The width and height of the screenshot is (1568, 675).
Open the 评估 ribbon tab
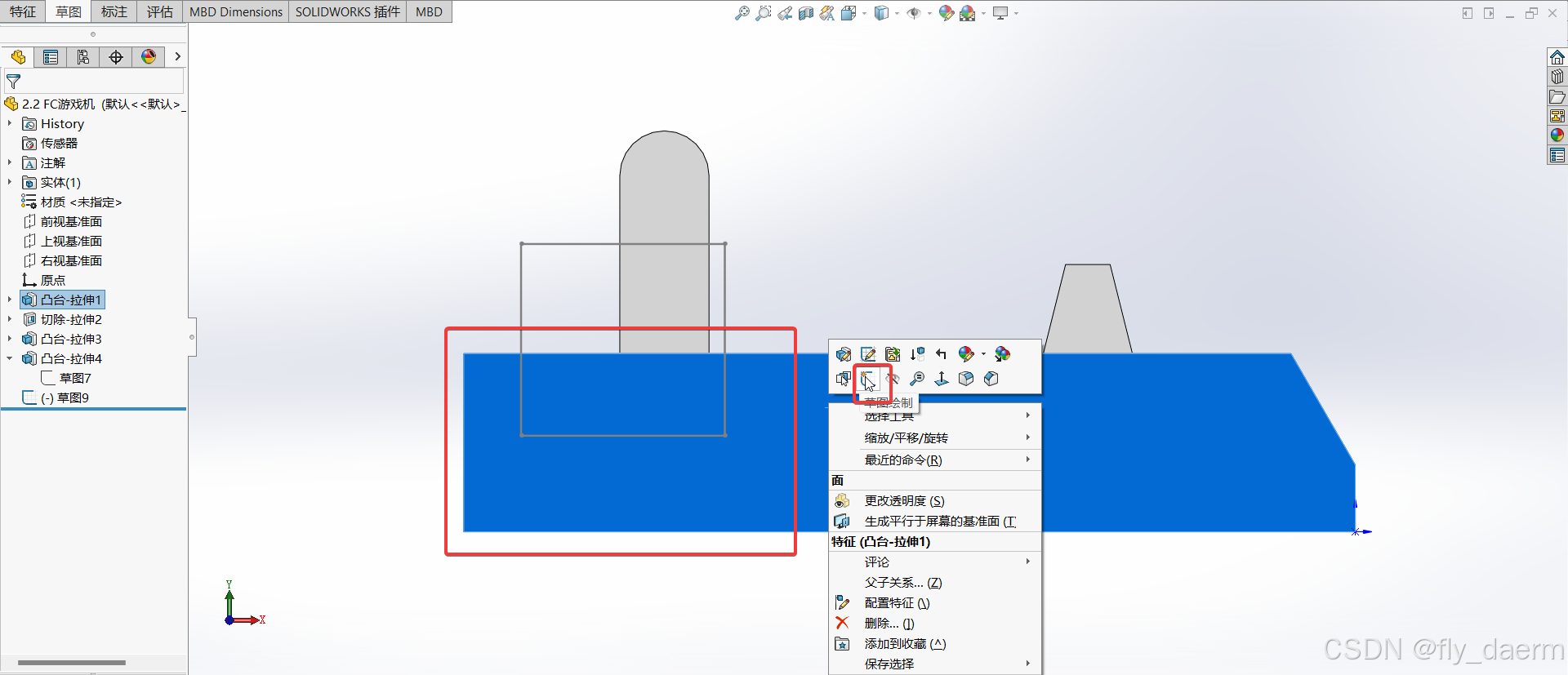160,11
